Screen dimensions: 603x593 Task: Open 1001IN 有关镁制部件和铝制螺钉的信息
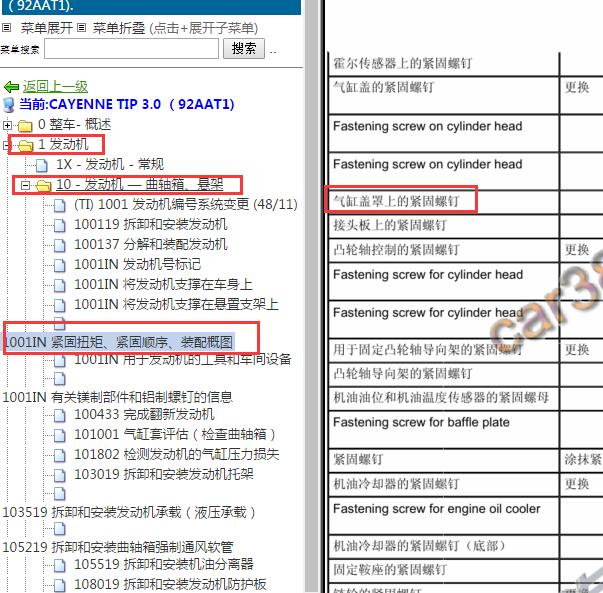[118, 397]
